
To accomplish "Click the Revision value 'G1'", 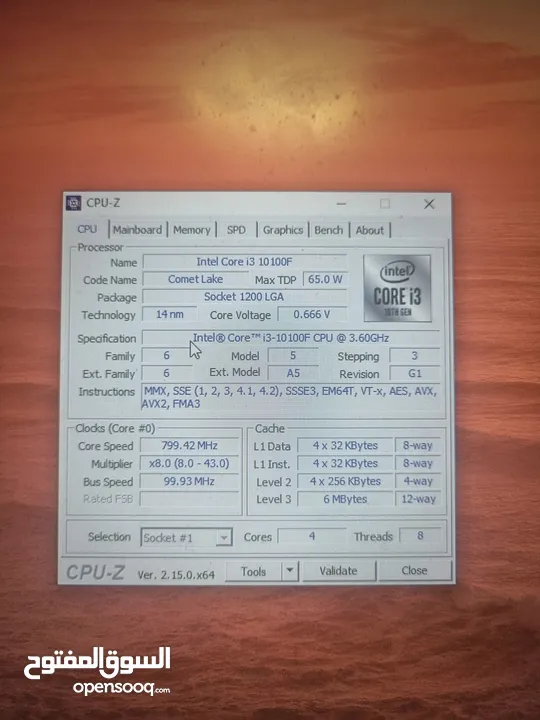I will [415, 373].
